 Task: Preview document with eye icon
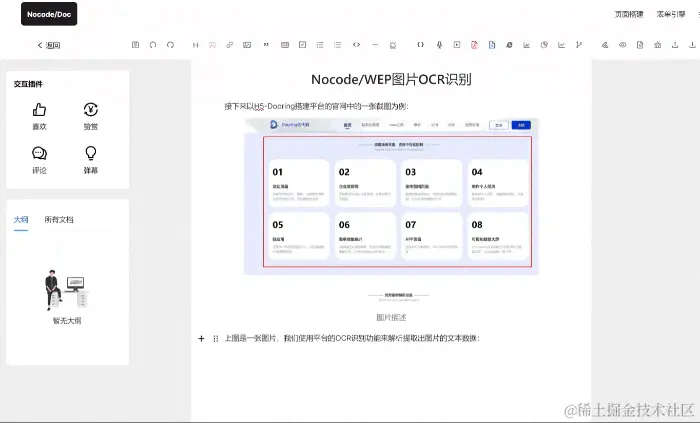click(622, 45)
